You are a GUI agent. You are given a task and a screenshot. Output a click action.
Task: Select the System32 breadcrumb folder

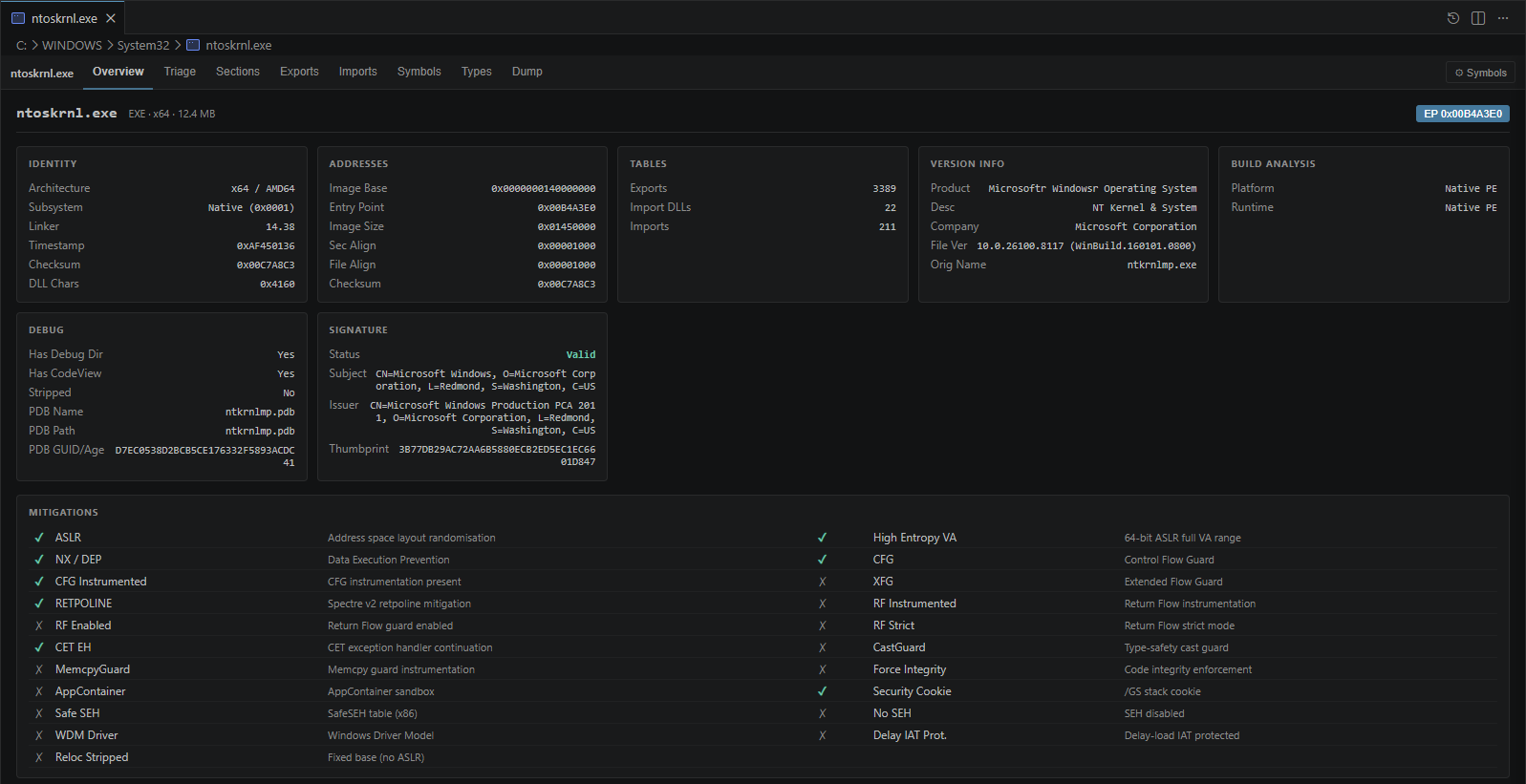[143, 45]
